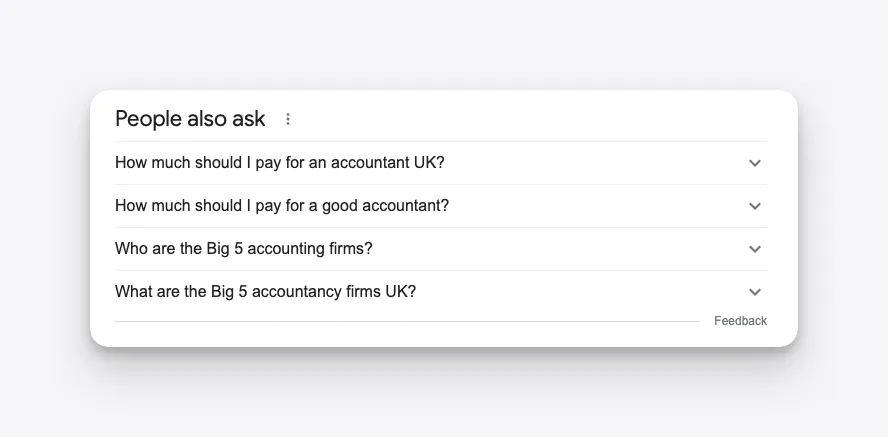Click the chevron for Big 5 accountancy firms UK
The height and width of the screenshot is (437, 888).
754,292
